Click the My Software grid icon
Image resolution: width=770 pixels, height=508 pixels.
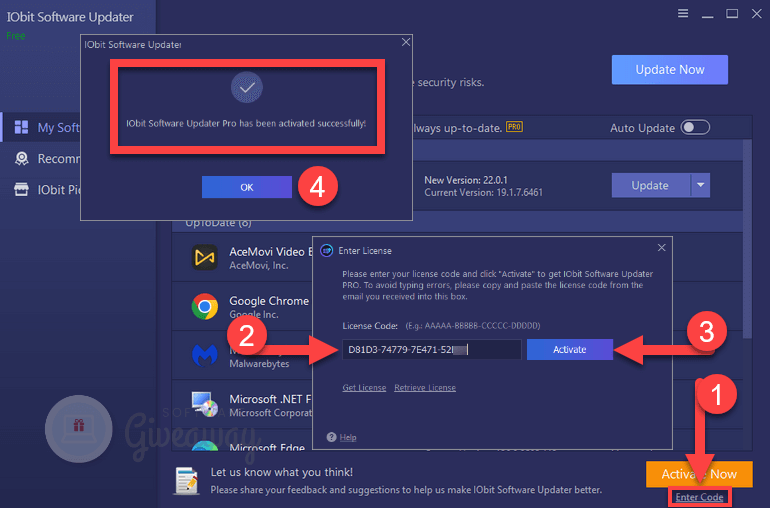click(21, 127)
